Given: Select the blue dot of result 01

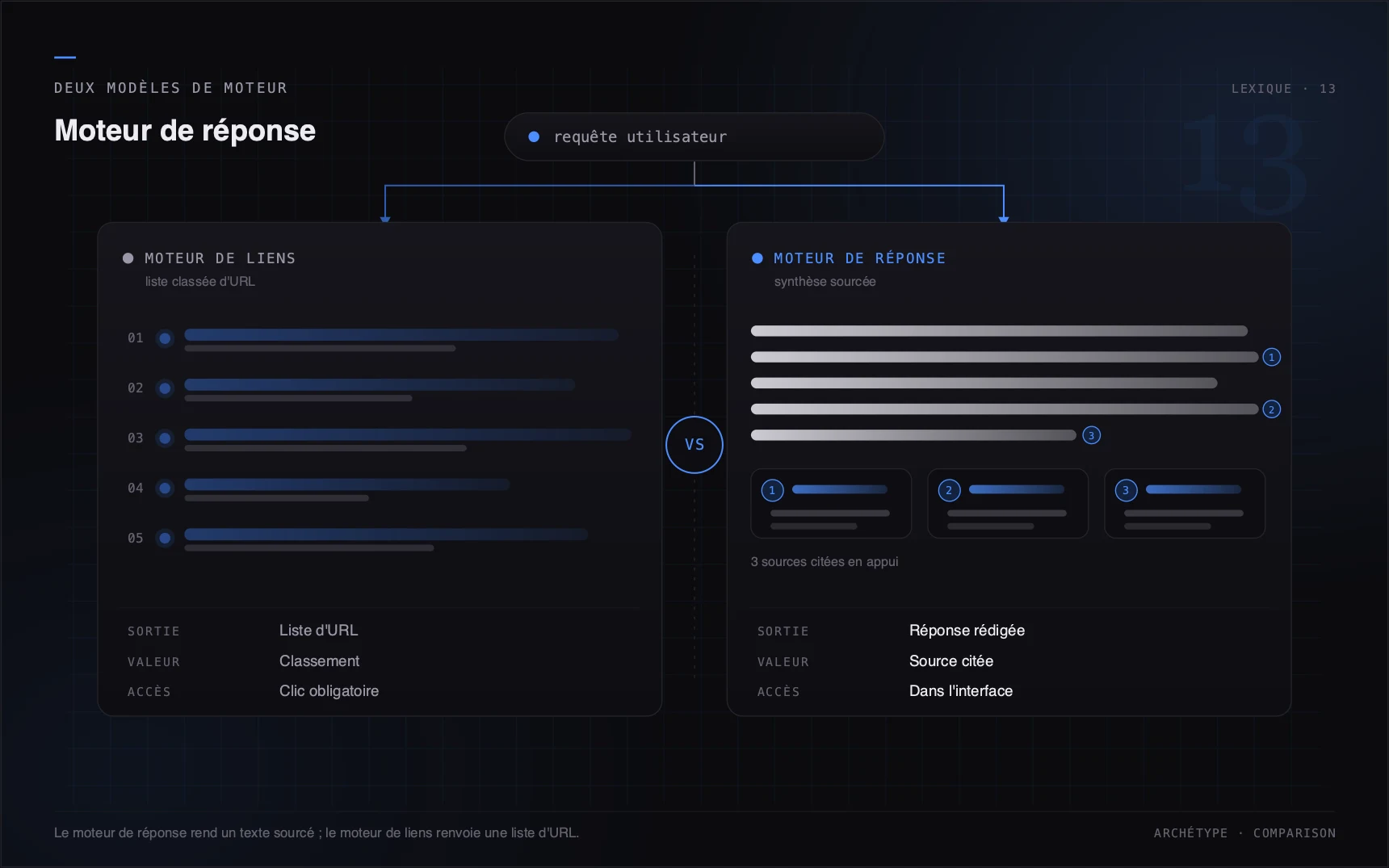Looking at the screenshot, I should coord(165,338).
